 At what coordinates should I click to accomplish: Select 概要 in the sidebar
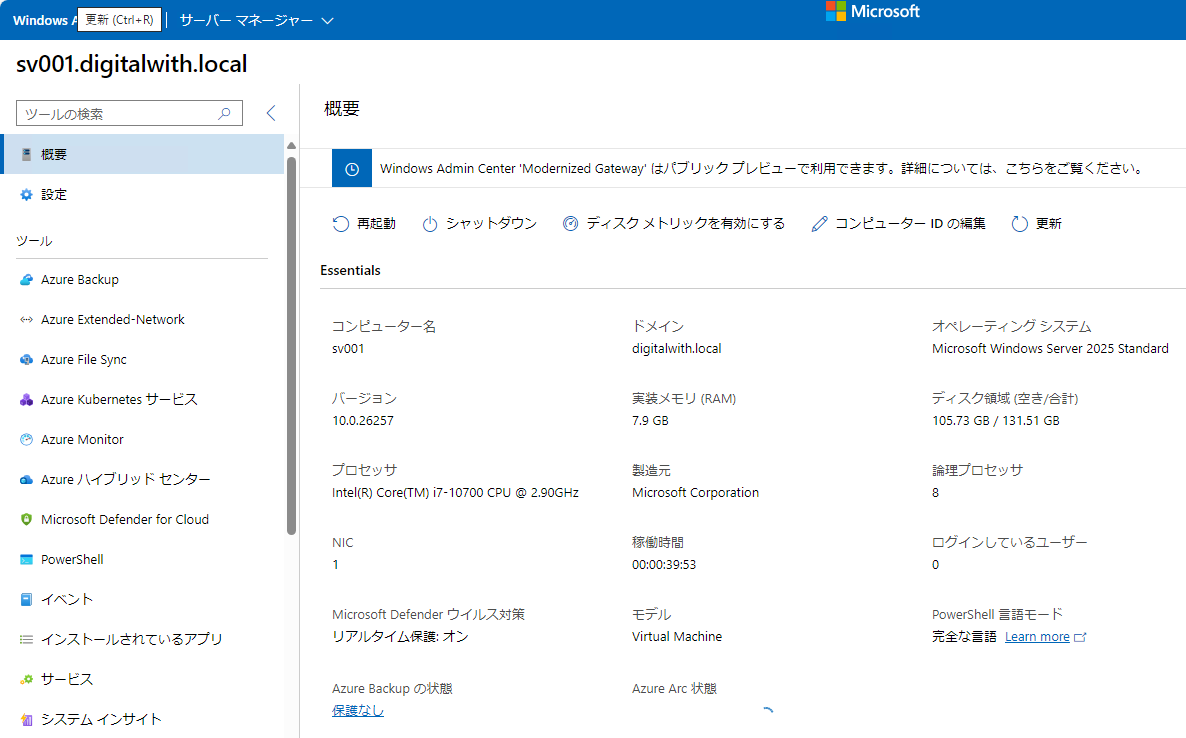[x=142, y=154]
